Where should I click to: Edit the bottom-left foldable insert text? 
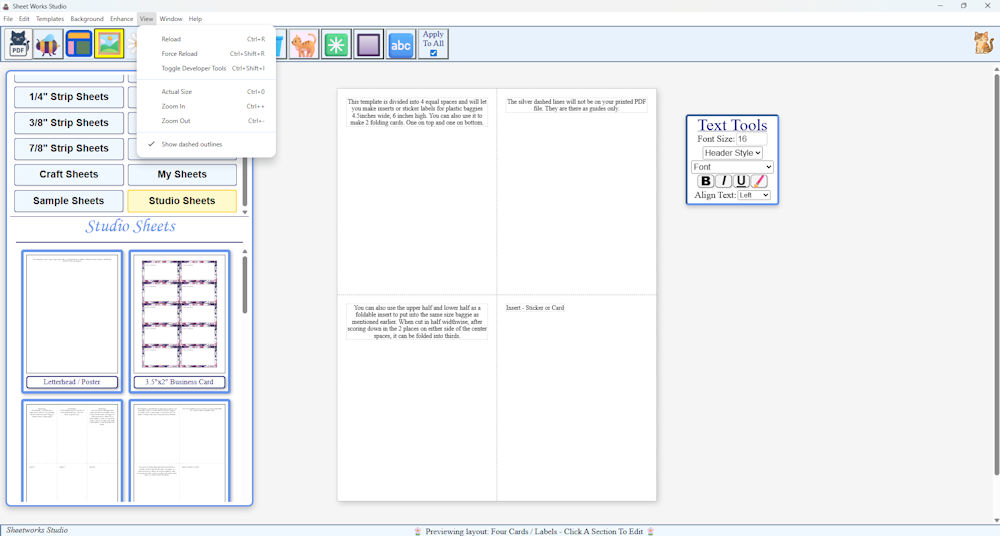[x=417, y=322]
